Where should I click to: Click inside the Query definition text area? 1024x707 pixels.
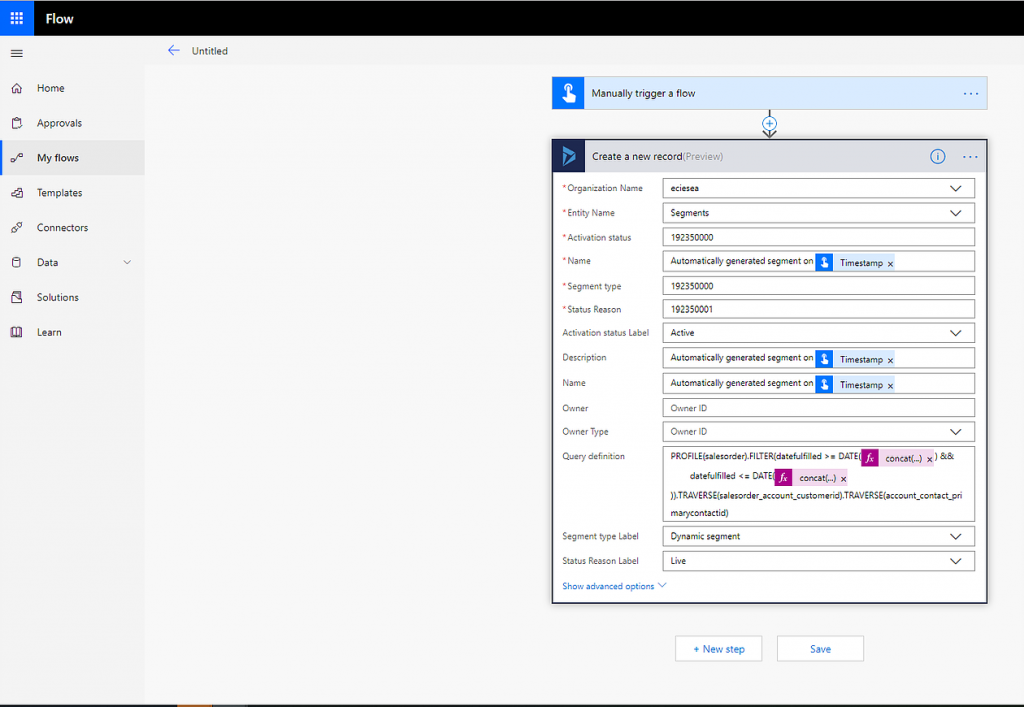tap(818, 484)
